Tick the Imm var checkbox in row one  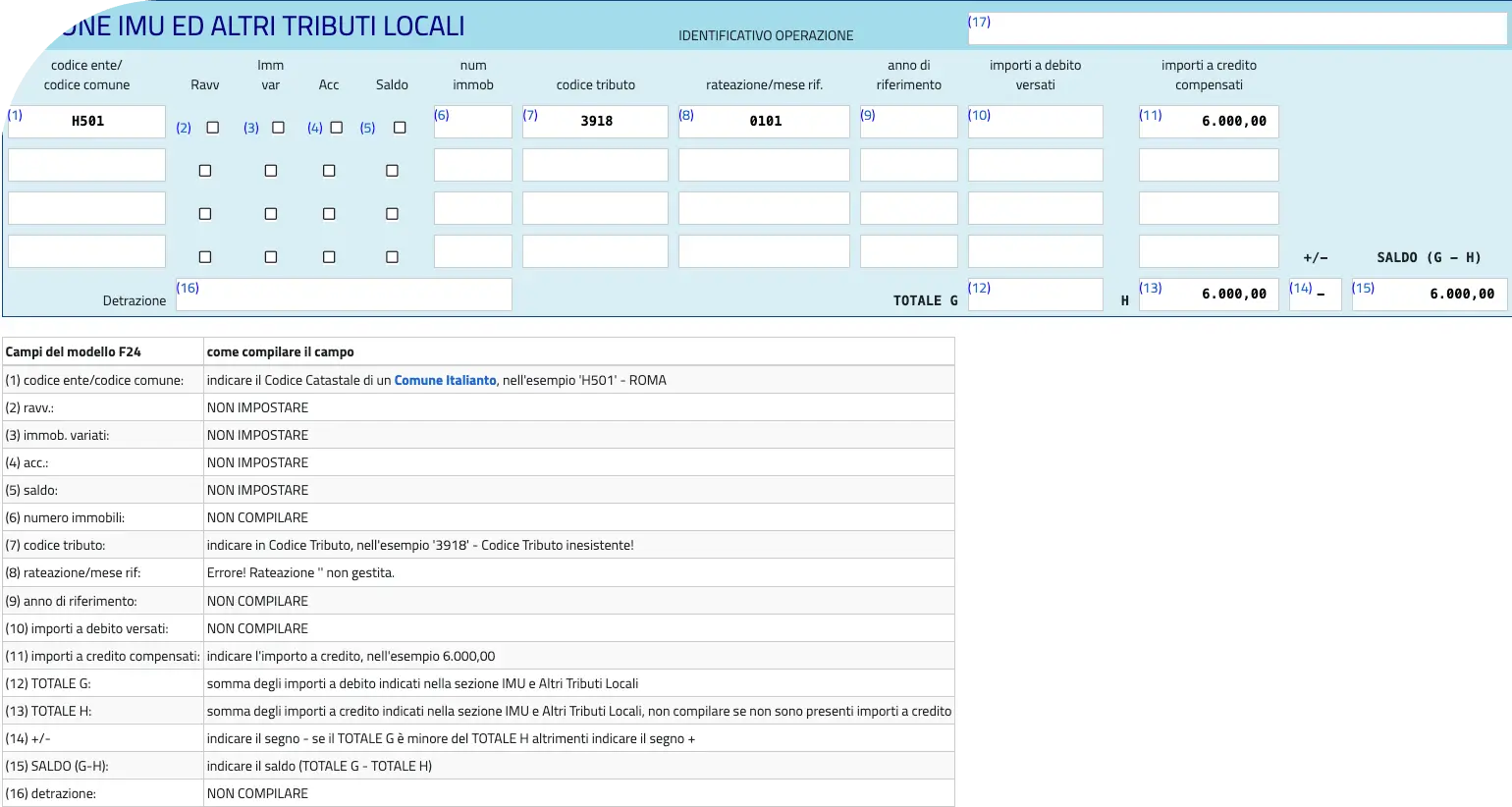278,128
